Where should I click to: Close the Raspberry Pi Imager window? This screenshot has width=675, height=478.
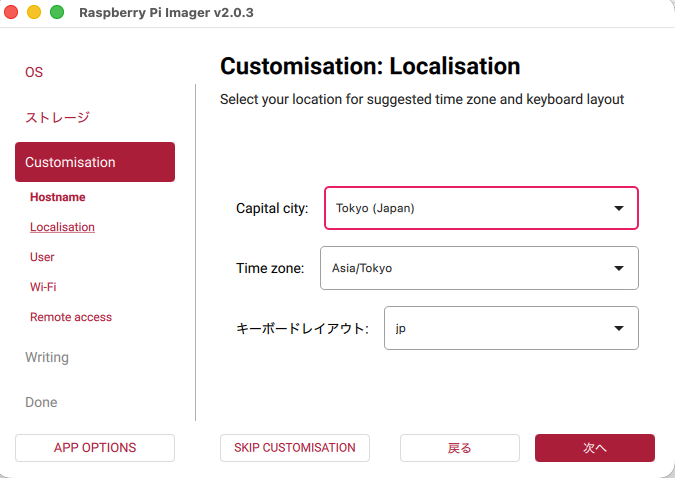pos(12,13)
